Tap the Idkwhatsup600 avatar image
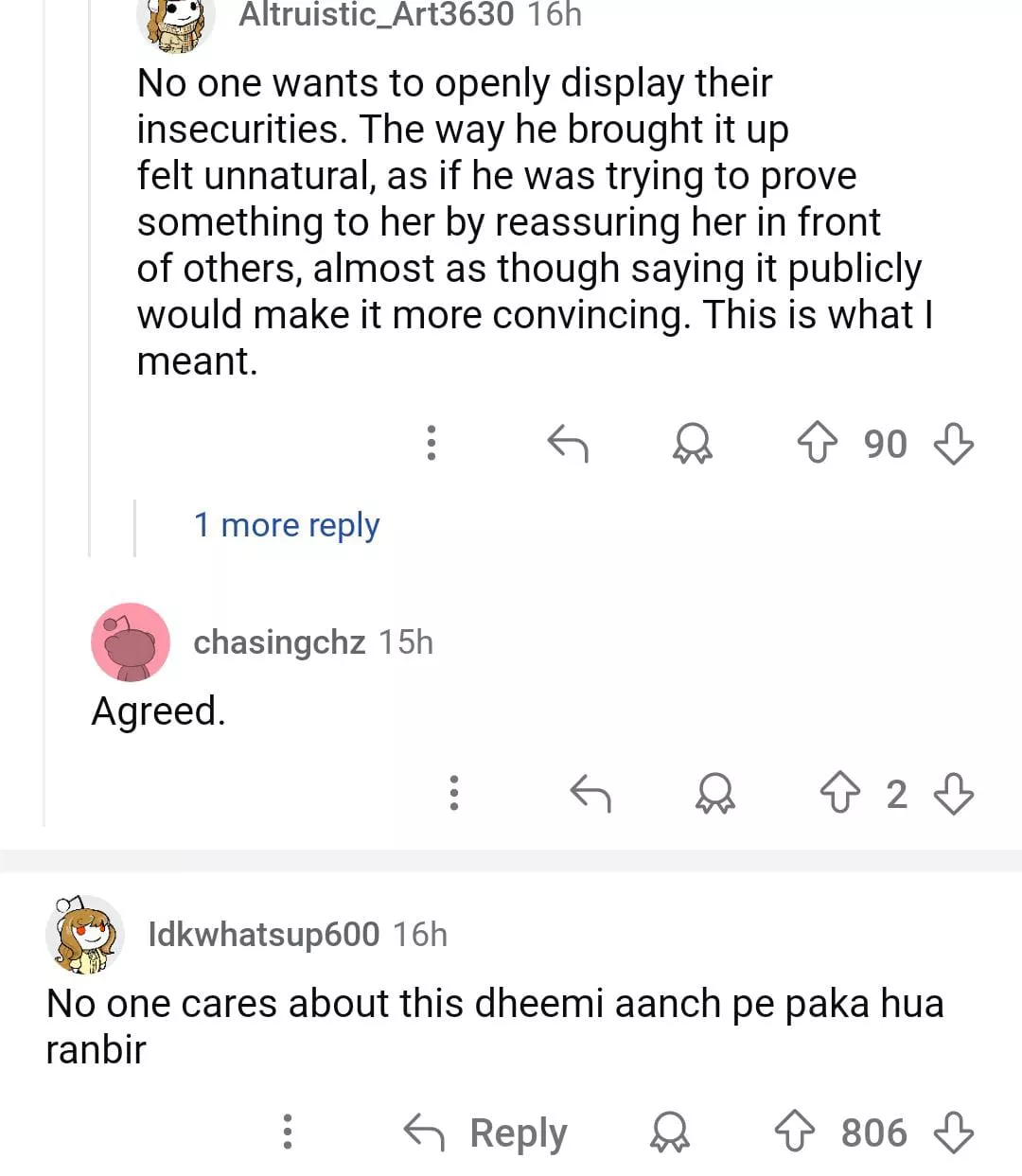Image resolution: width=1022 pixels, height=1176 pixels. [85, 935]
